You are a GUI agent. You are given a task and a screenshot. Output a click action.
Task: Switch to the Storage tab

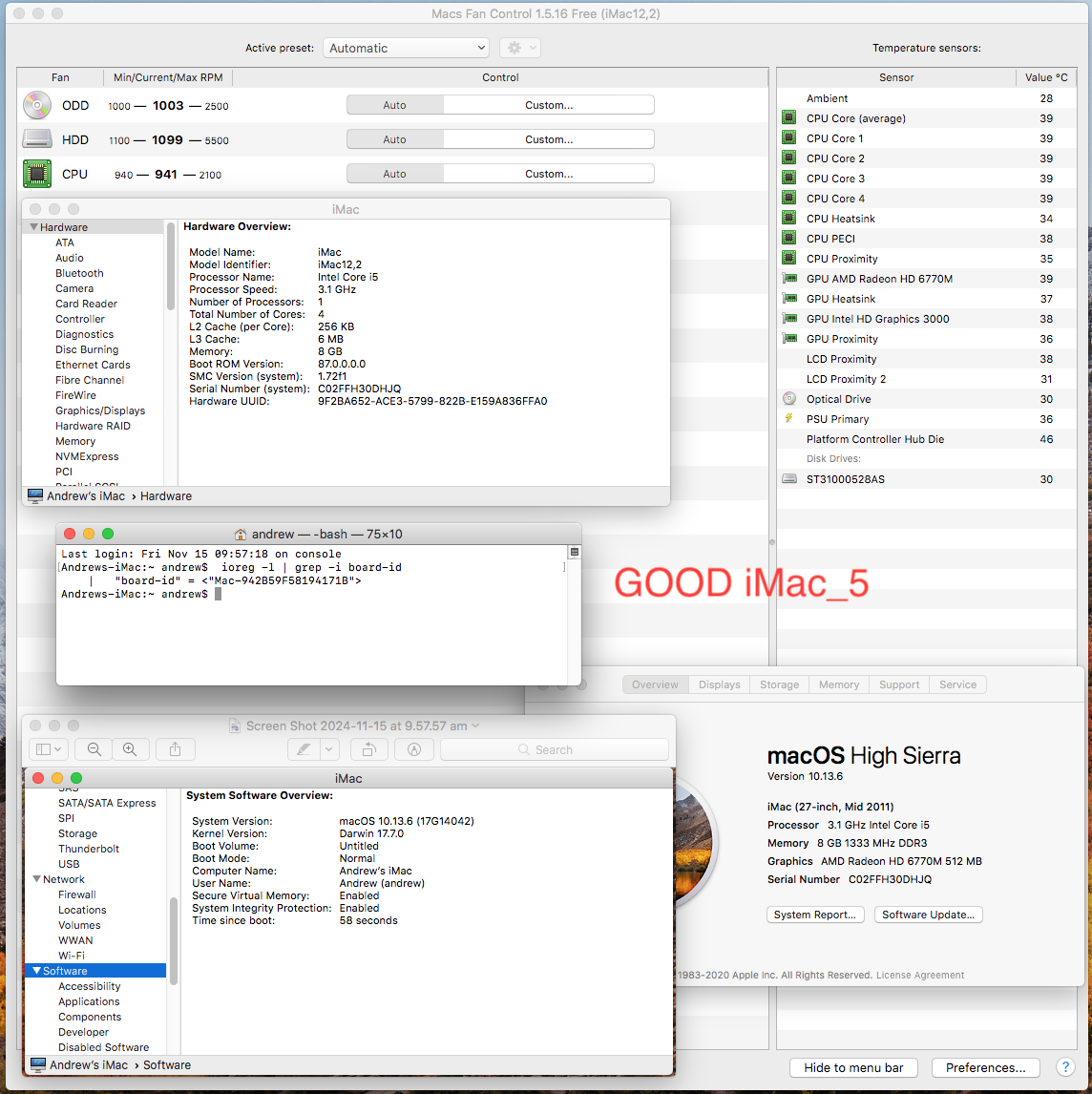pos(779,684)
